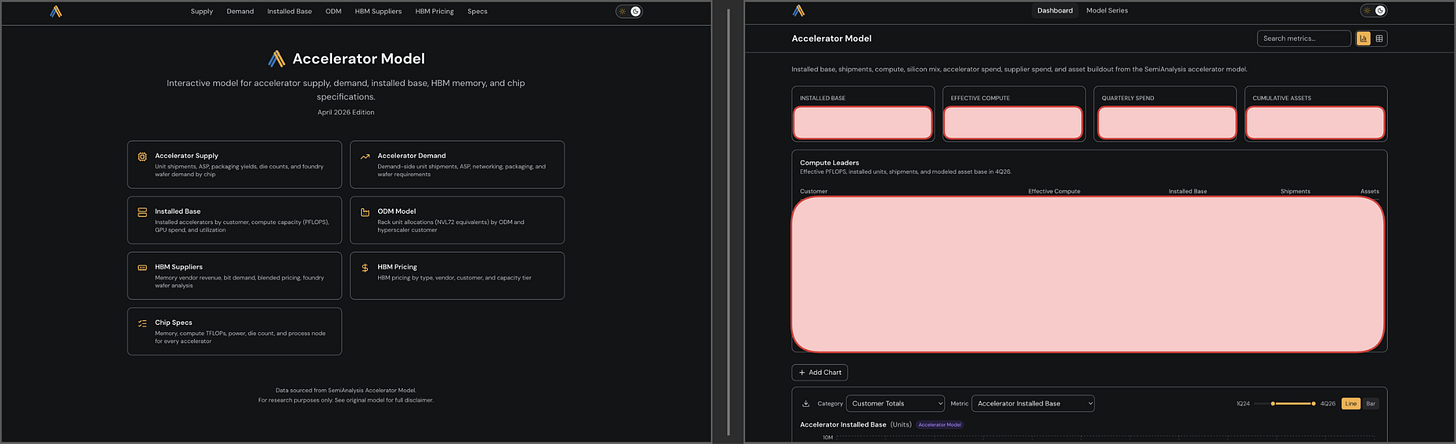Viewport: 1456px width, 444px height.
Task: Click the Accelerator Supply chip icon
Action: 143,157
